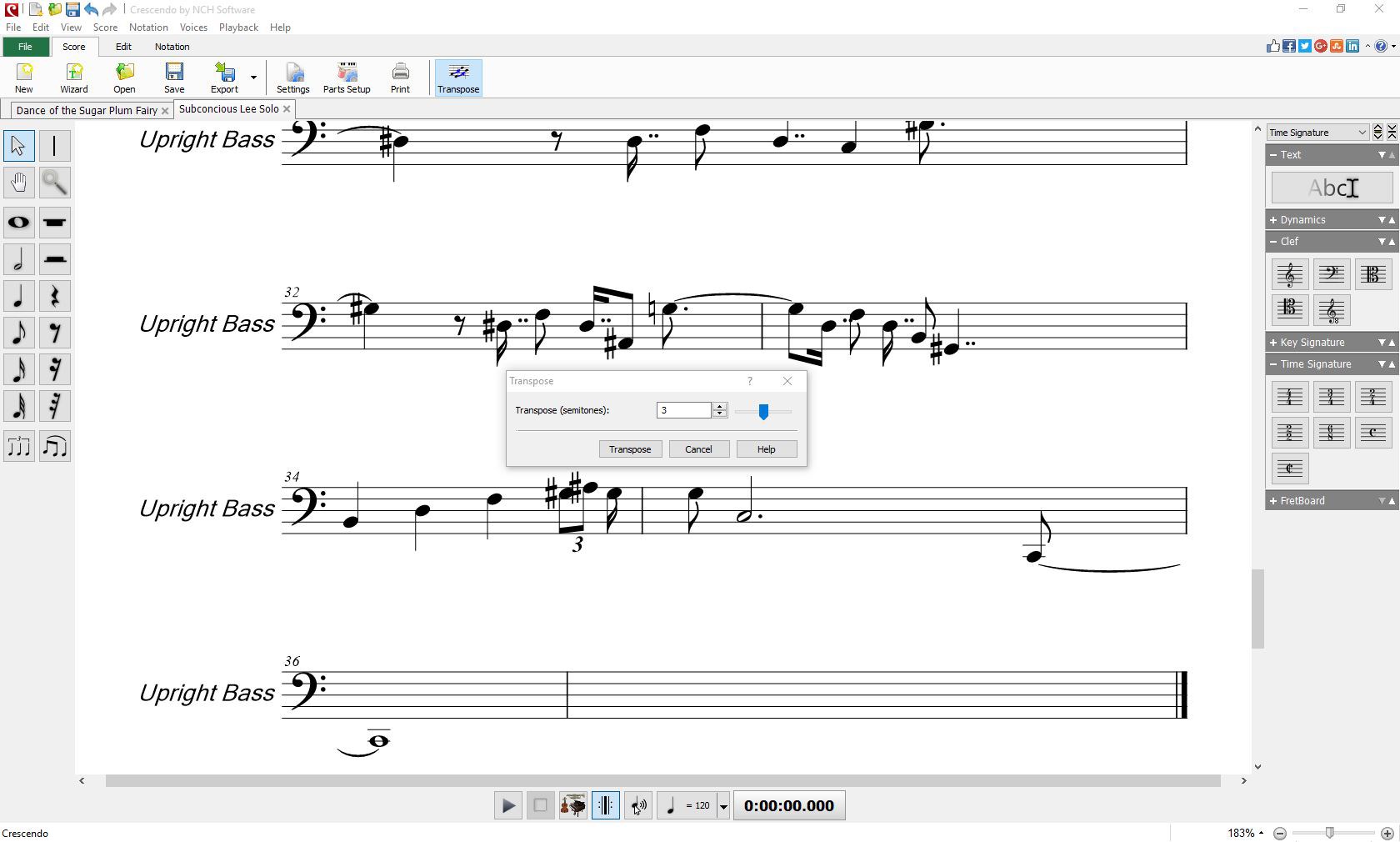1400x842 pixels.
Task: Select the treble clef in the Clef panel
Action: click(x=1289, y=273)
